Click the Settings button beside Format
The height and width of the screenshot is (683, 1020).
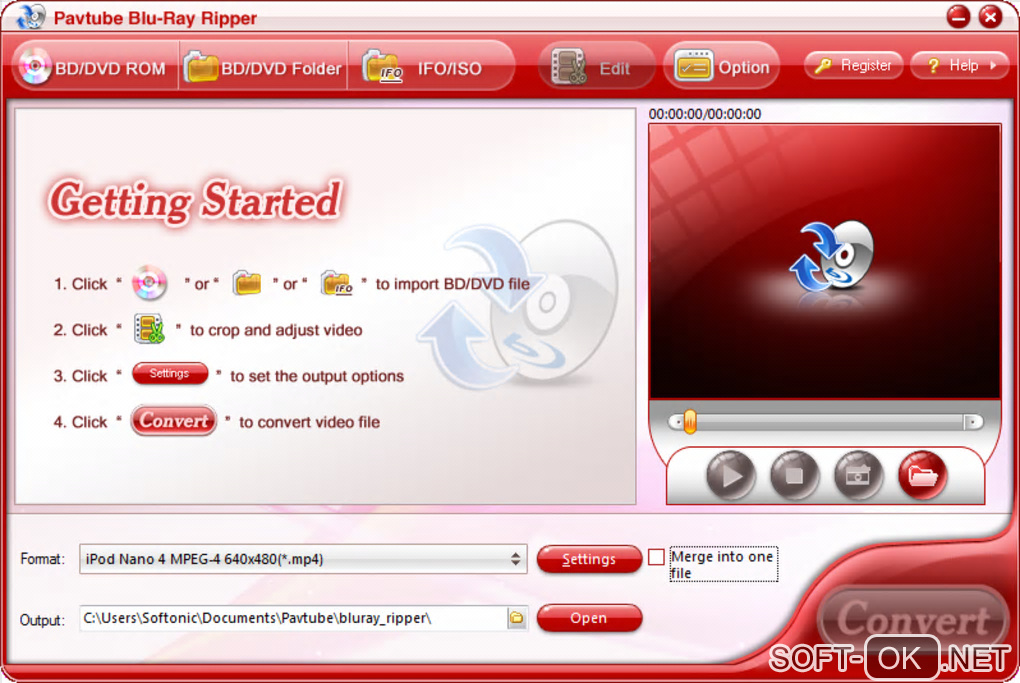pos(589,559)
